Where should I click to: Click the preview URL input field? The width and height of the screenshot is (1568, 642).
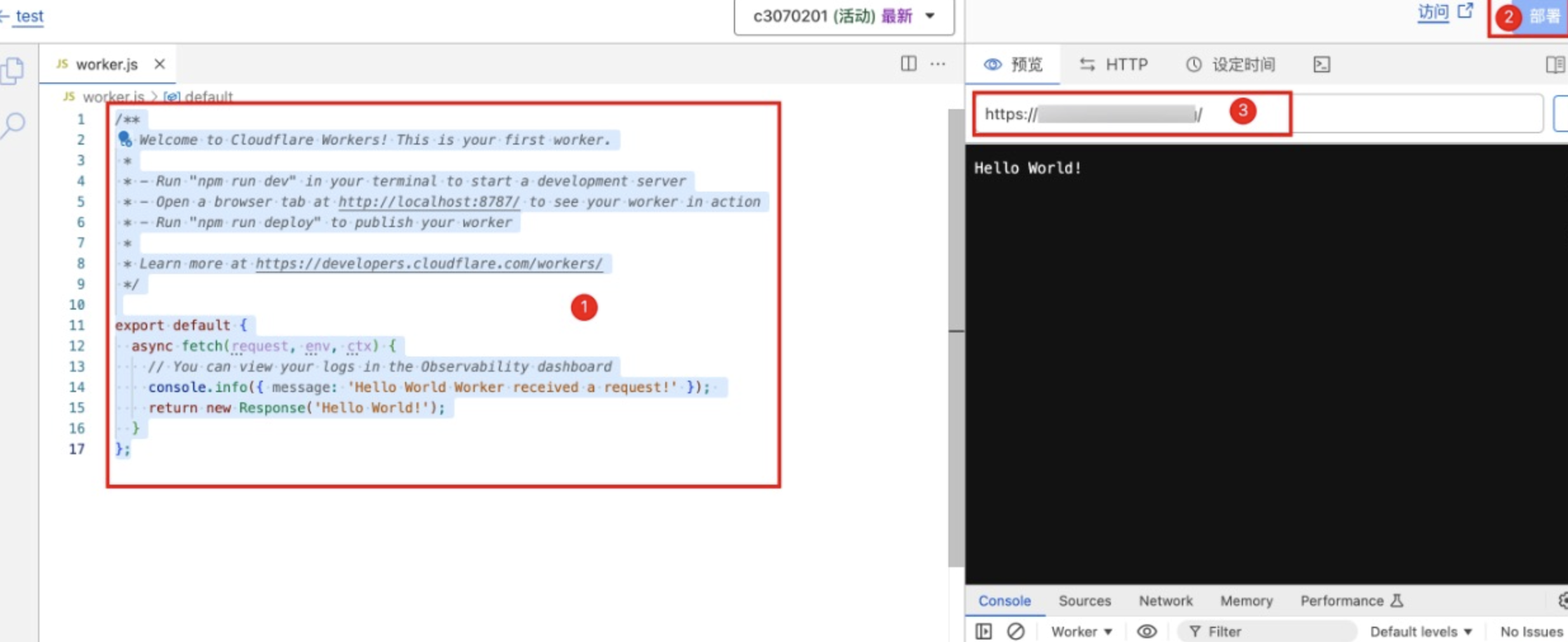(1258, 114)
